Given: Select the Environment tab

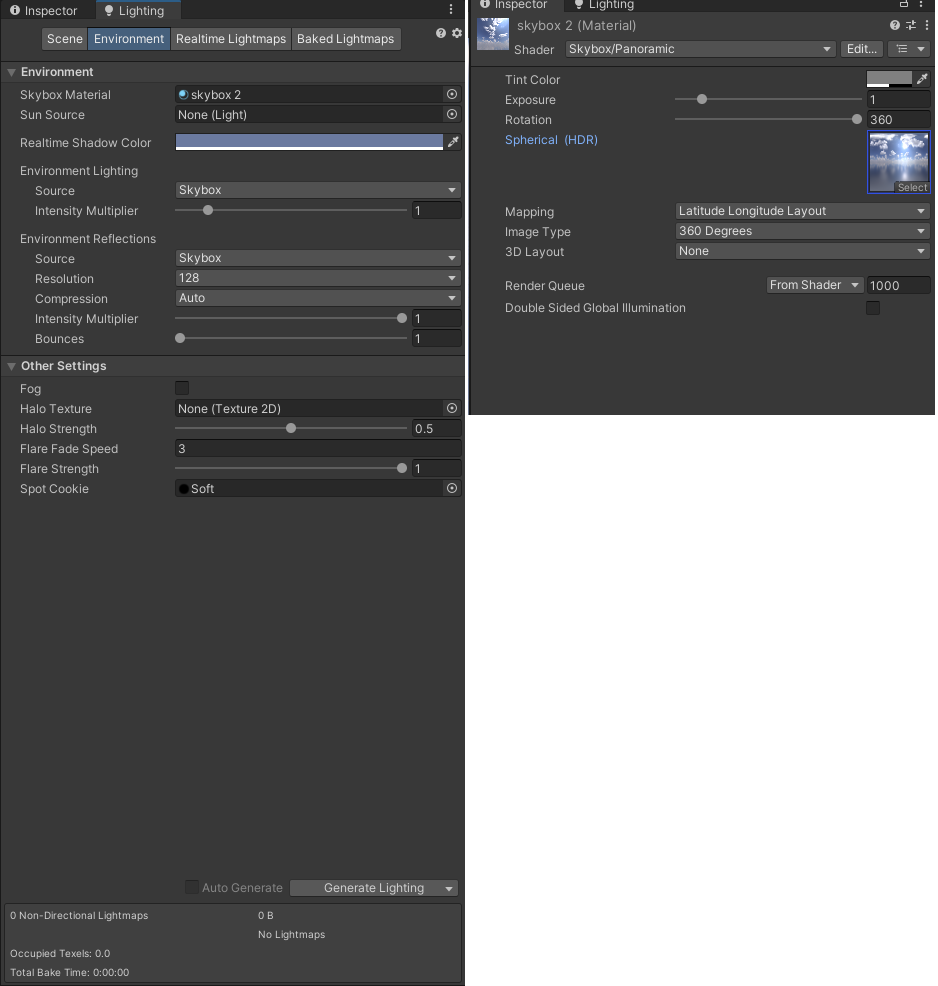Looking at the screenshot, I should pyautogui.click(x=129, y=39).
